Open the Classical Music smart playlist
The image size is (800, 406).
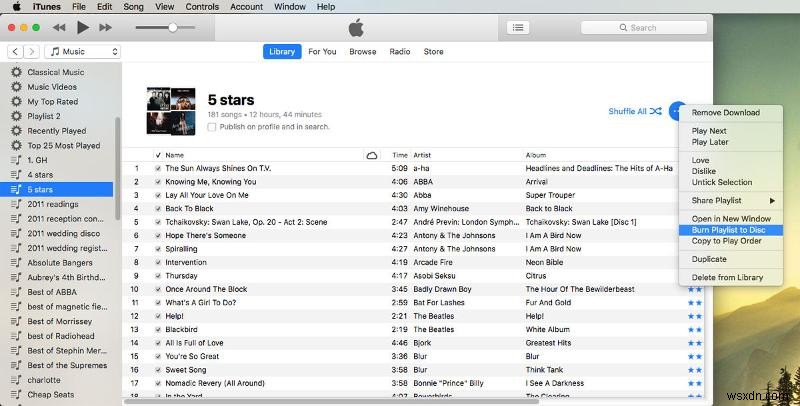[56, 72]
